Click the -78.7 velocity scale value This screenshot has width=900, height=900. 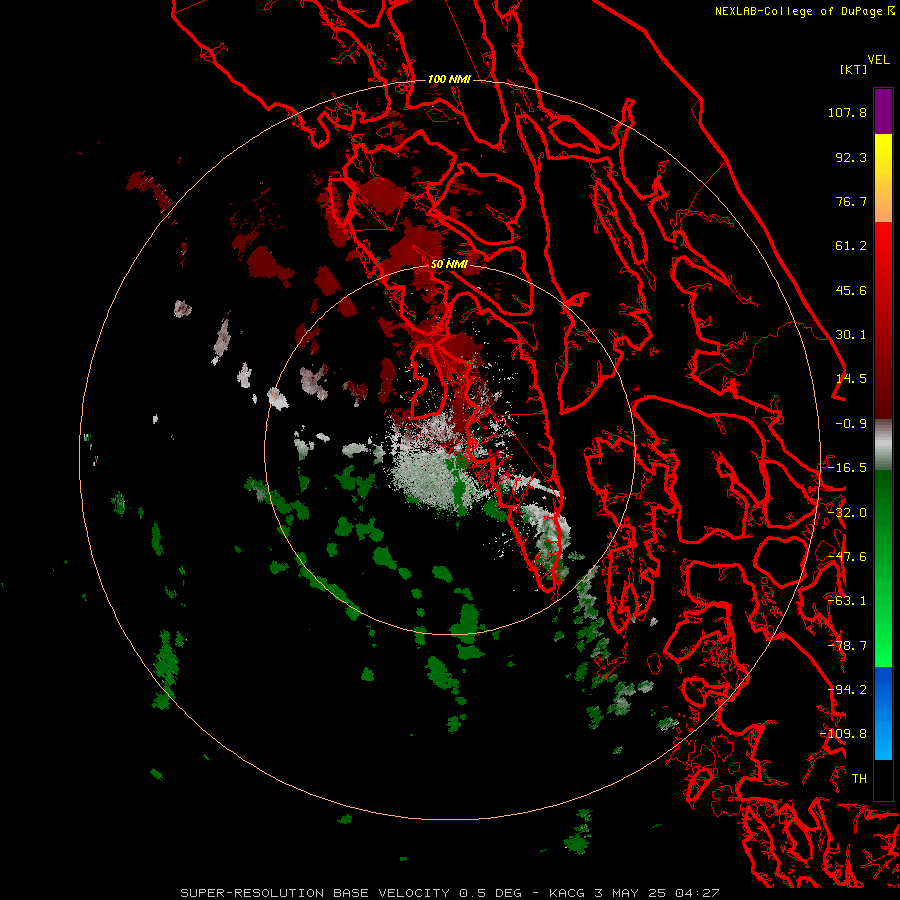(x=847, y=646)
